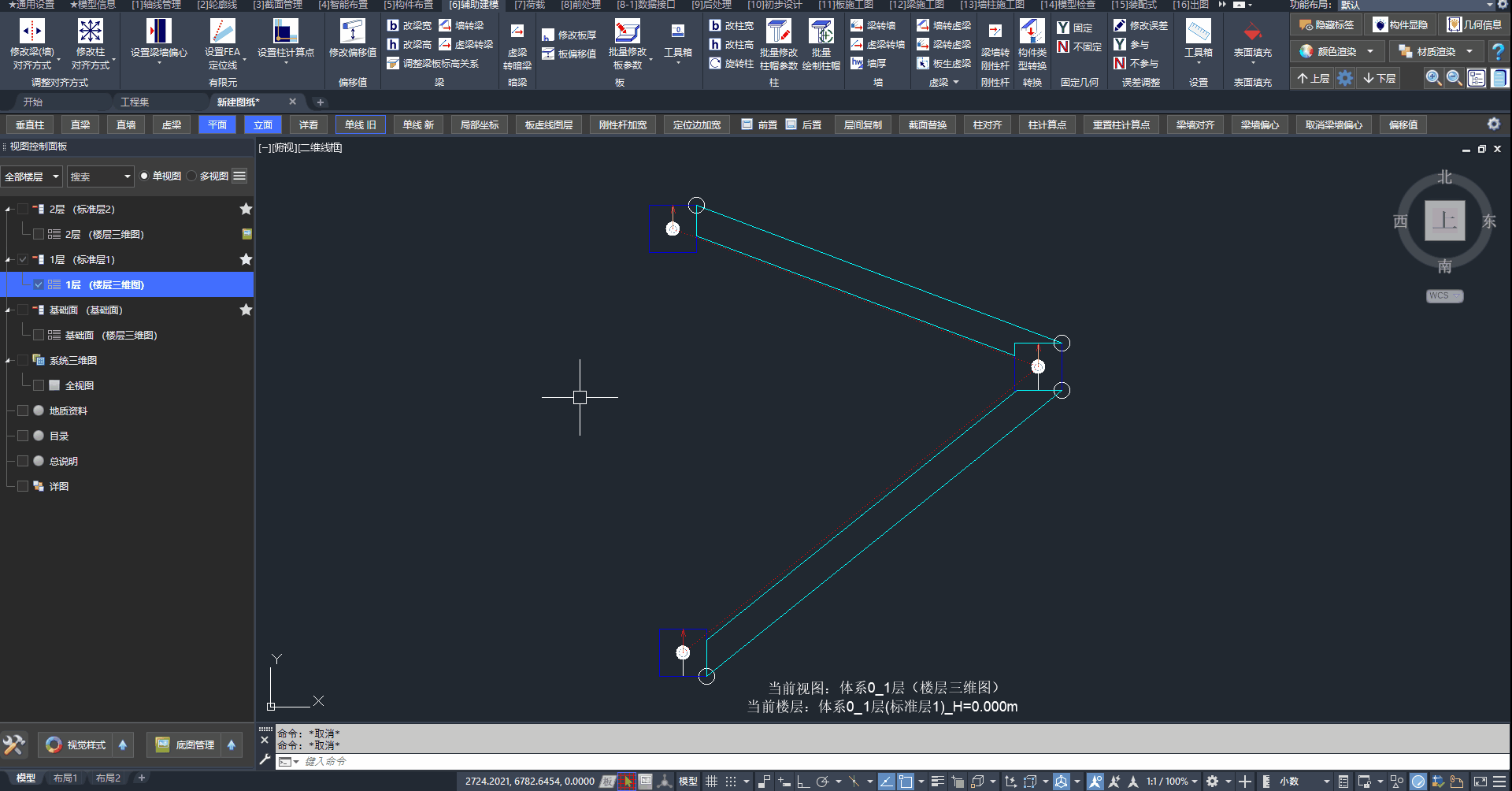This screenshot has height=791, width=1512.
Task: Click command line input field
Action: tap(890, 761)
